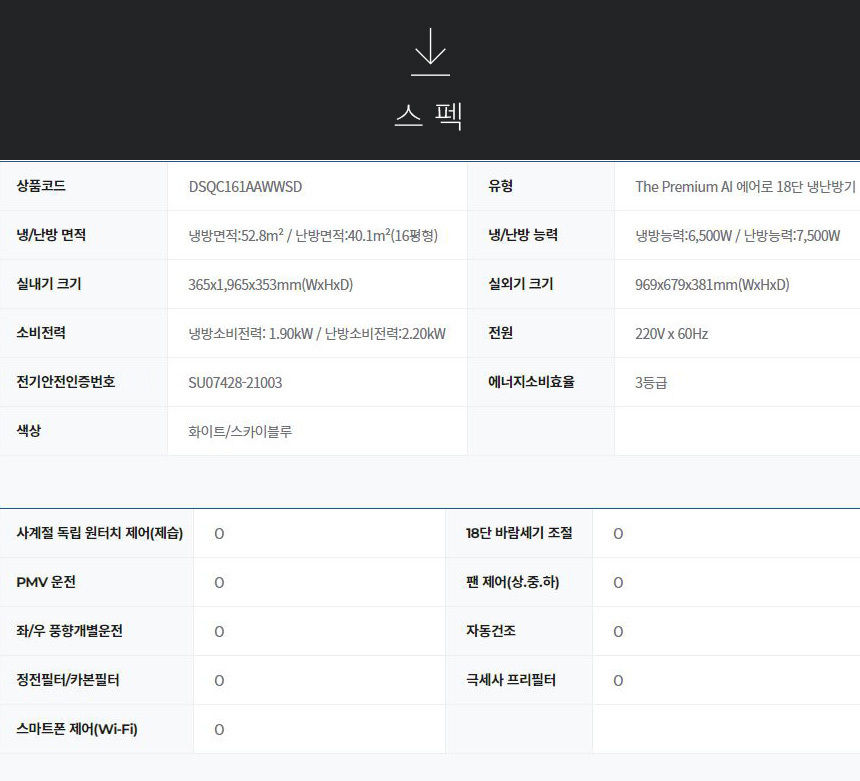The width and height of the screenshot is (860, 781).
Task: Select certification number SU07428-21003
Action: tap(235, 383)
